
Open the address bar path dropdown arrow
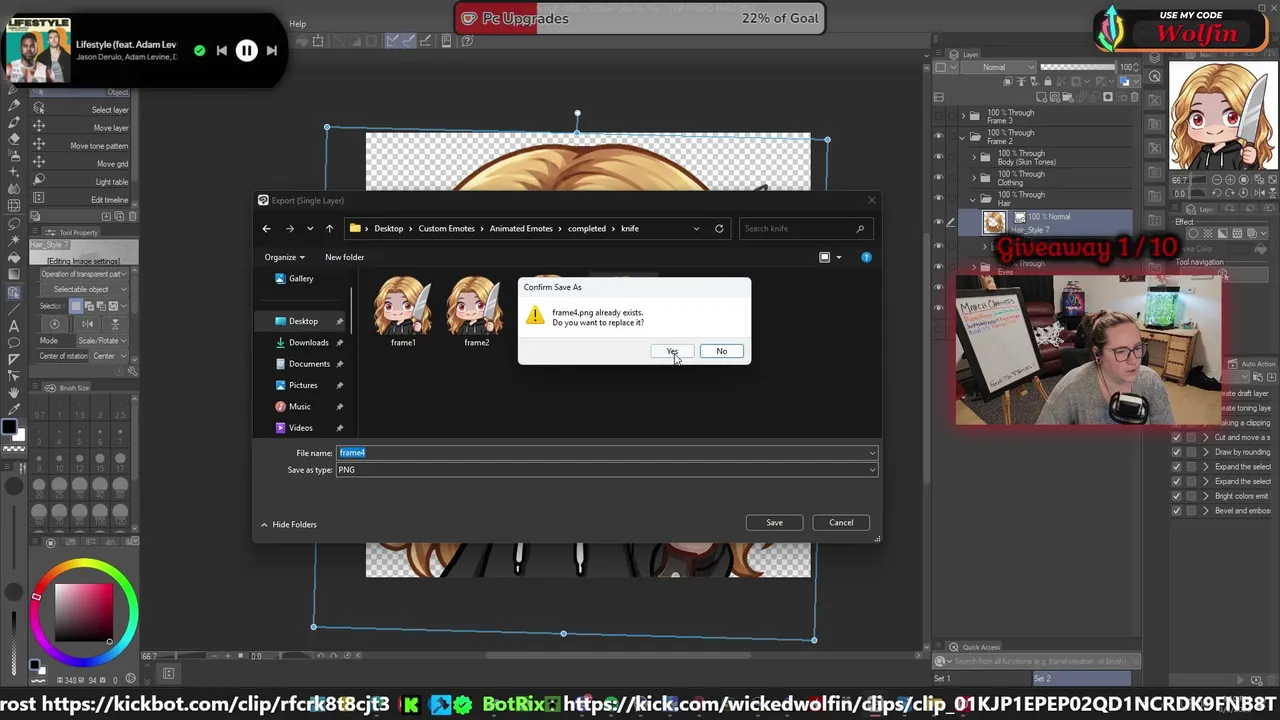(696, 228)
